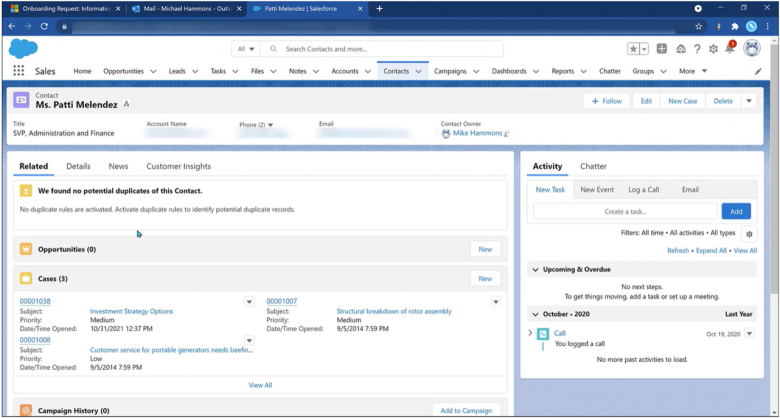Click the Call activity phone icon
Image resolution: width=780 pixels, height=418 pixels.
pos(543,333)
